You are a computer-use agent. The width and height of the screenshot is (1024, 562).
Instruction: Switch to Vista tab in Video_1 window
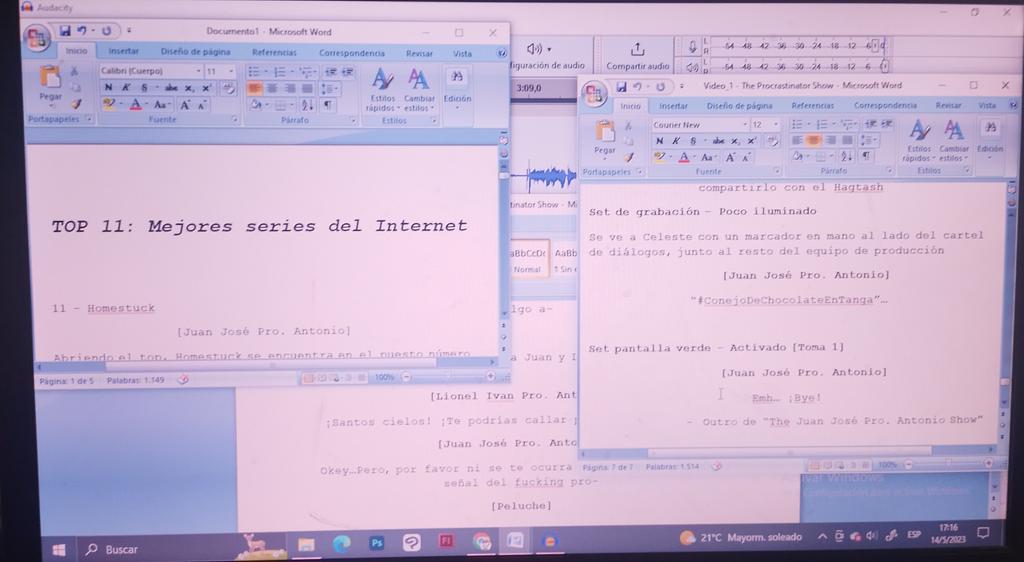[x=987, y=105]
